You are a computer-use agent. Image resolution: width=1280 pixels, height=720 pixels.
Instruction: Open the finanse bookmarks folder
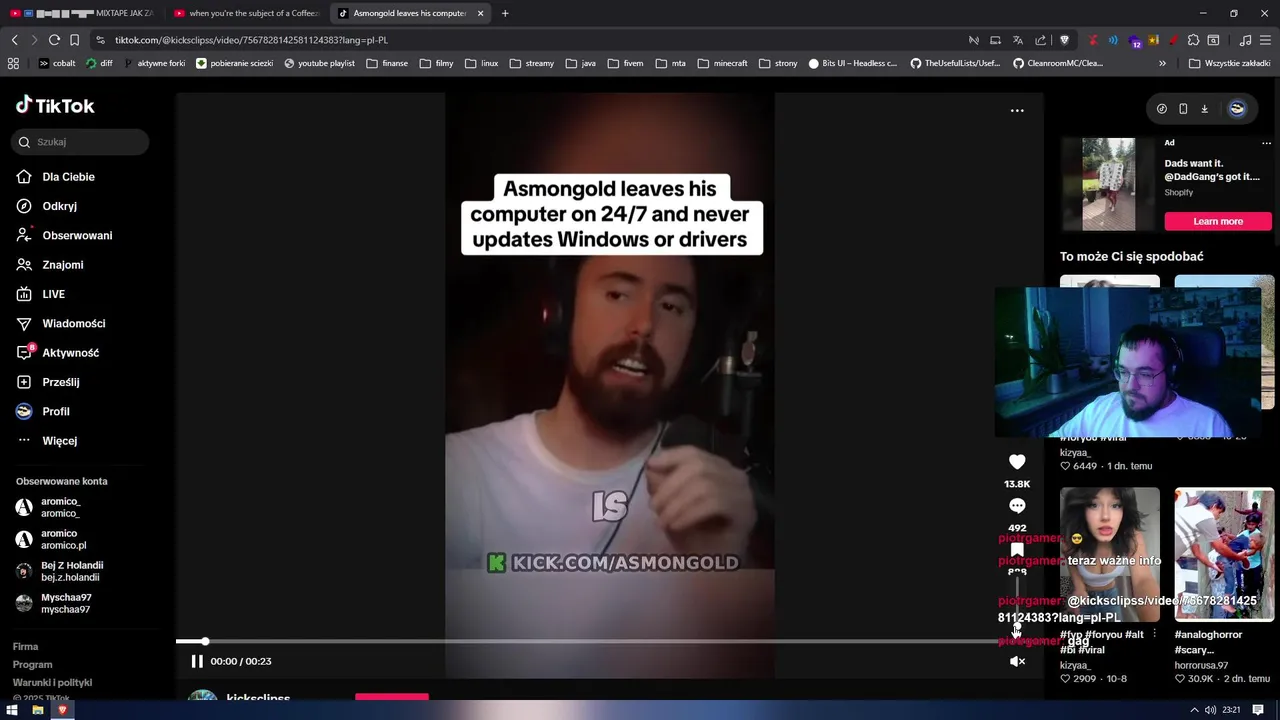click(x=387, y=63)
